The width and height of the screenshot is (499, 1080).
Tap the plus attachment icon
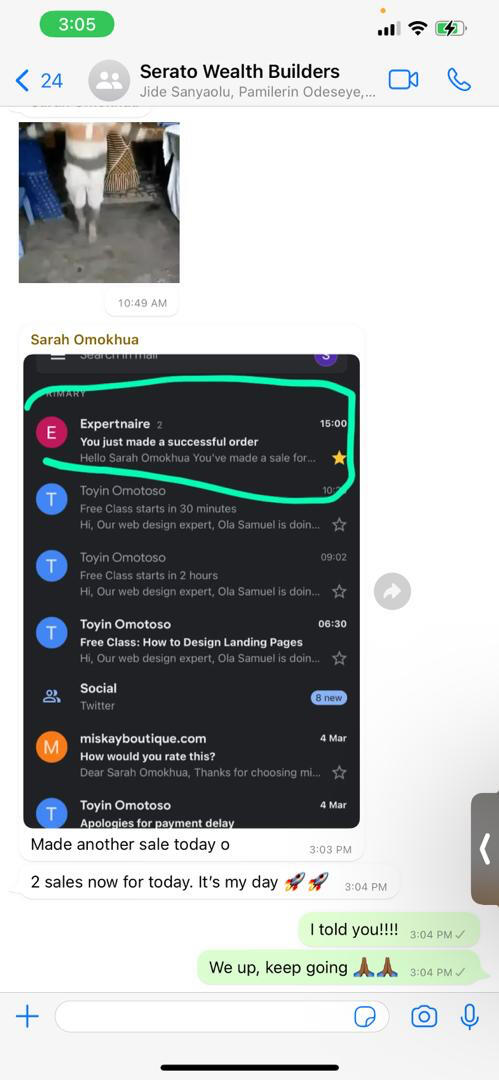coord(27,1016)
